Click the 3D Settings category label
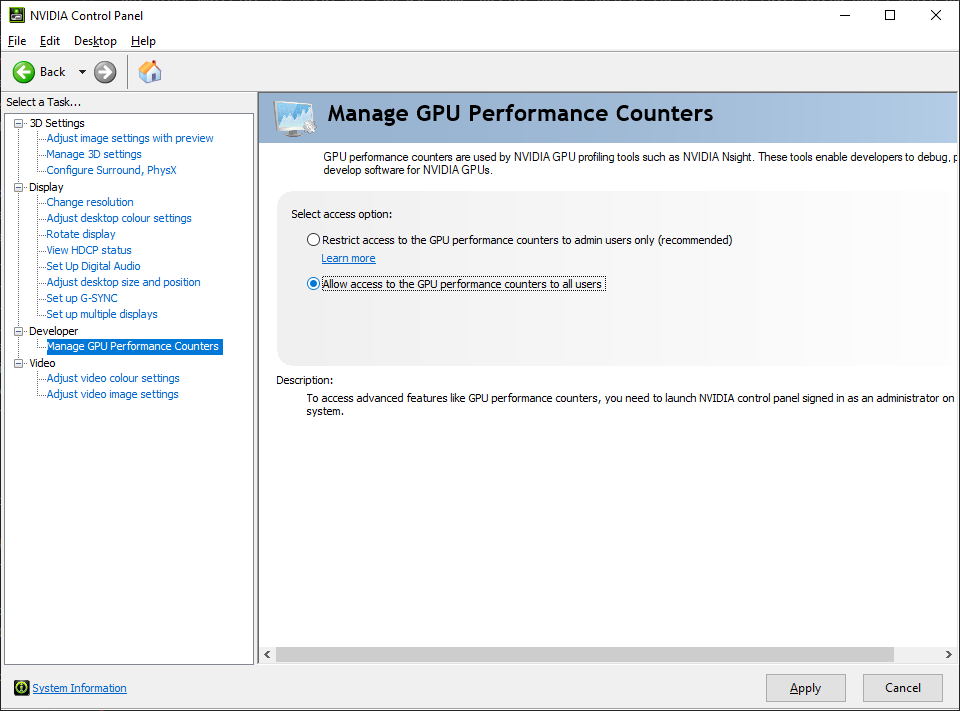The image size is (960, 711). click(x=57, y=123)
